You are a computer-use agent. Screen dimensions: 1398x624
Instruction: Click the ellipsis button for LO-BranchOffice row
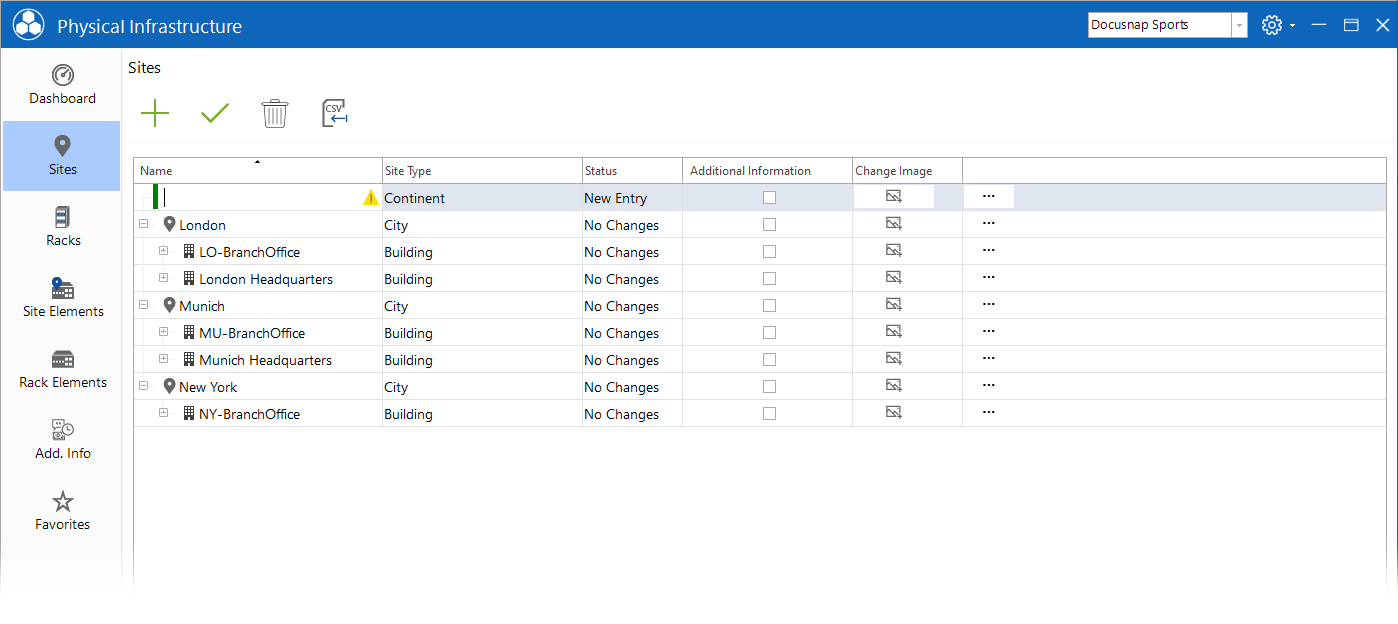click(989, 251)
